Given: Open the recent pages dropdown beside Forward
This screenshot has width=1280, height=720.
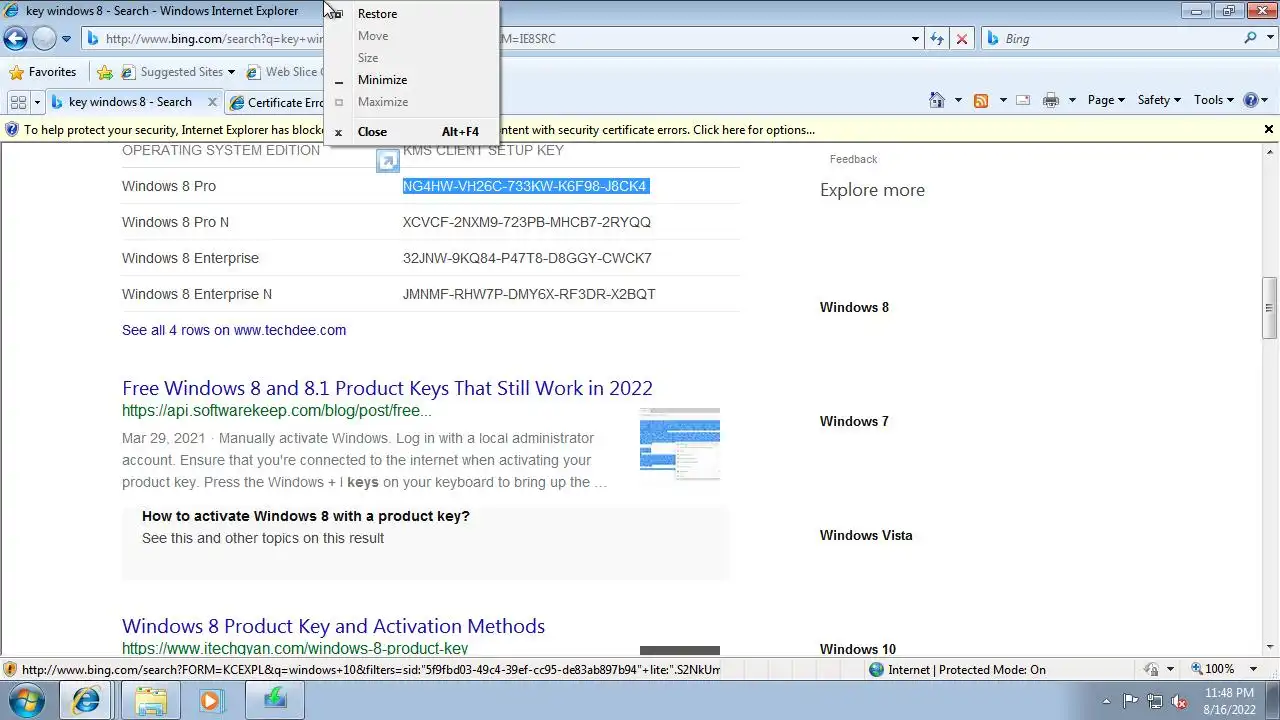Looking at the screenshot, I should click(66, 39).
